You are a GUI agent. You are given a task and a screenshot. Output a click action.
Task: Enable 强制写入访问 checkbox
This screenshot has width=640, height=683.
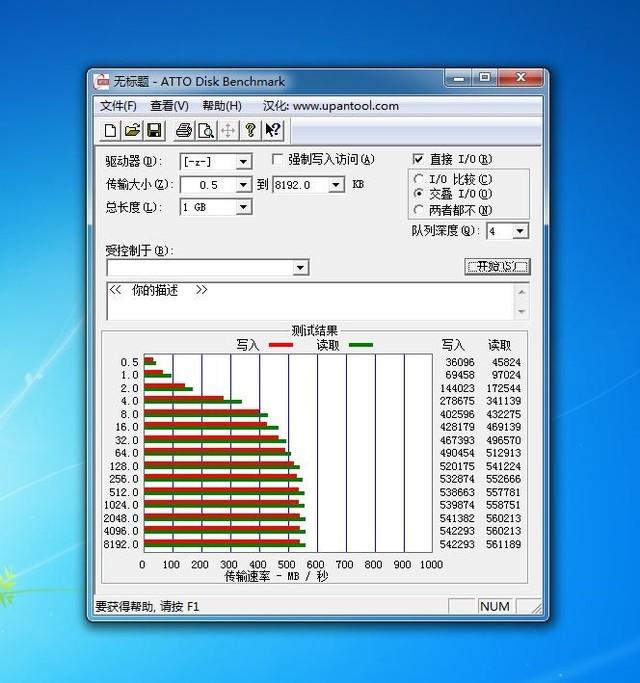277,159
